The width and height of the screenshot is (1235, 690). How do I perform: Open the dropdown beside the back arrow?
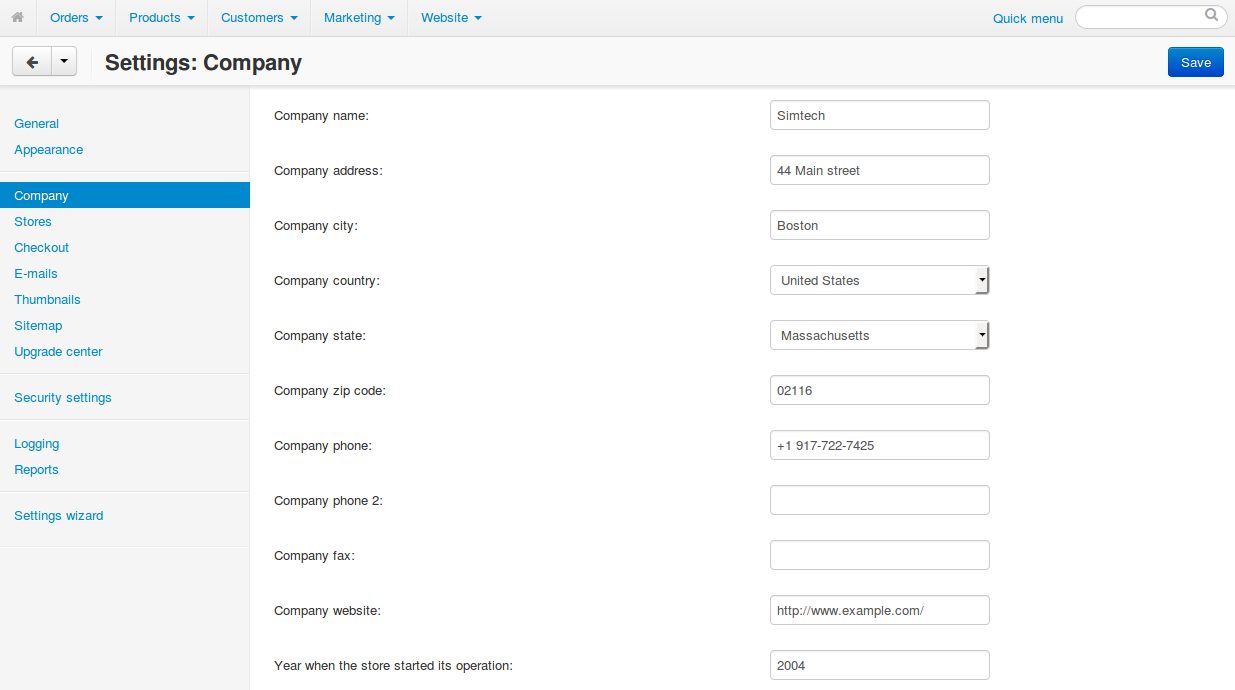point(63,62)
